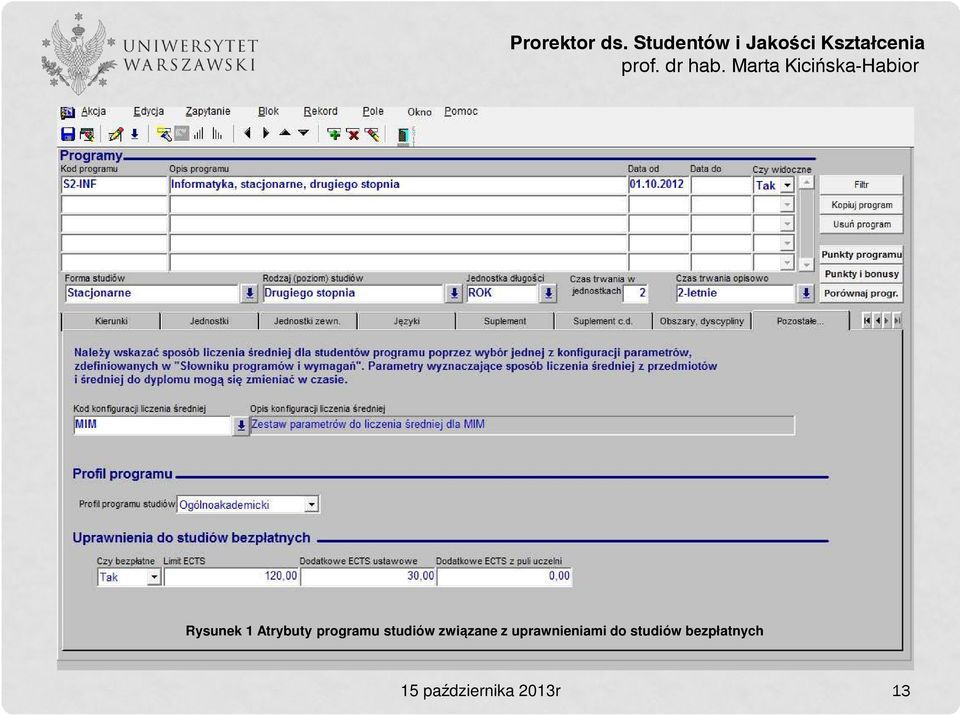Switch to the Suplement tab

click(504, 321)
